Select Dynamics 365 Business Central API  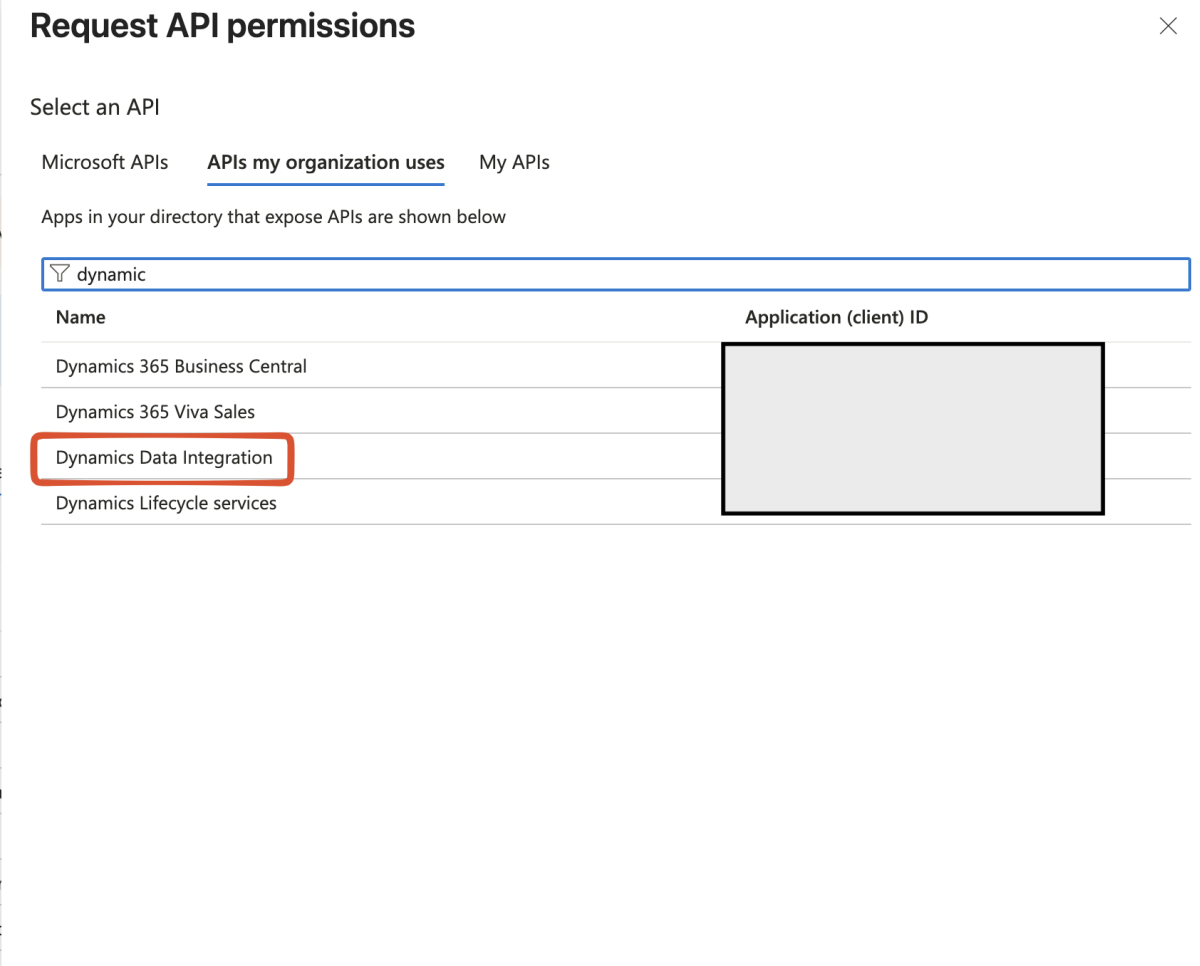click(181, 366)
